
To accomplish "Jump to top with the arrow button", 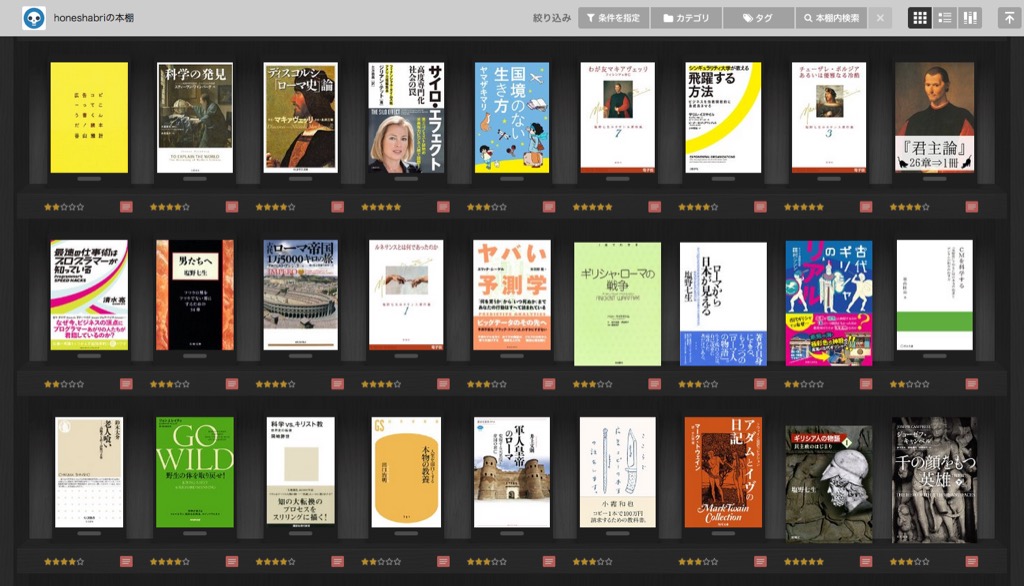I will [x=1009, y=18].
